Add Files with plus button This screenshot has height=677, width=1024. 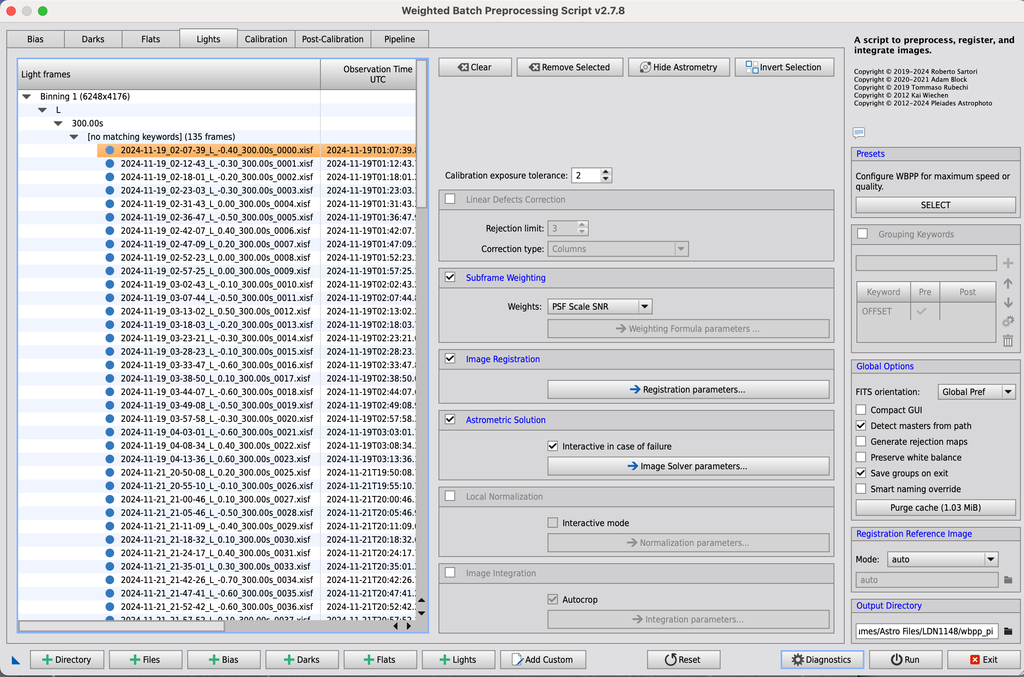click(x=145, y=659)
